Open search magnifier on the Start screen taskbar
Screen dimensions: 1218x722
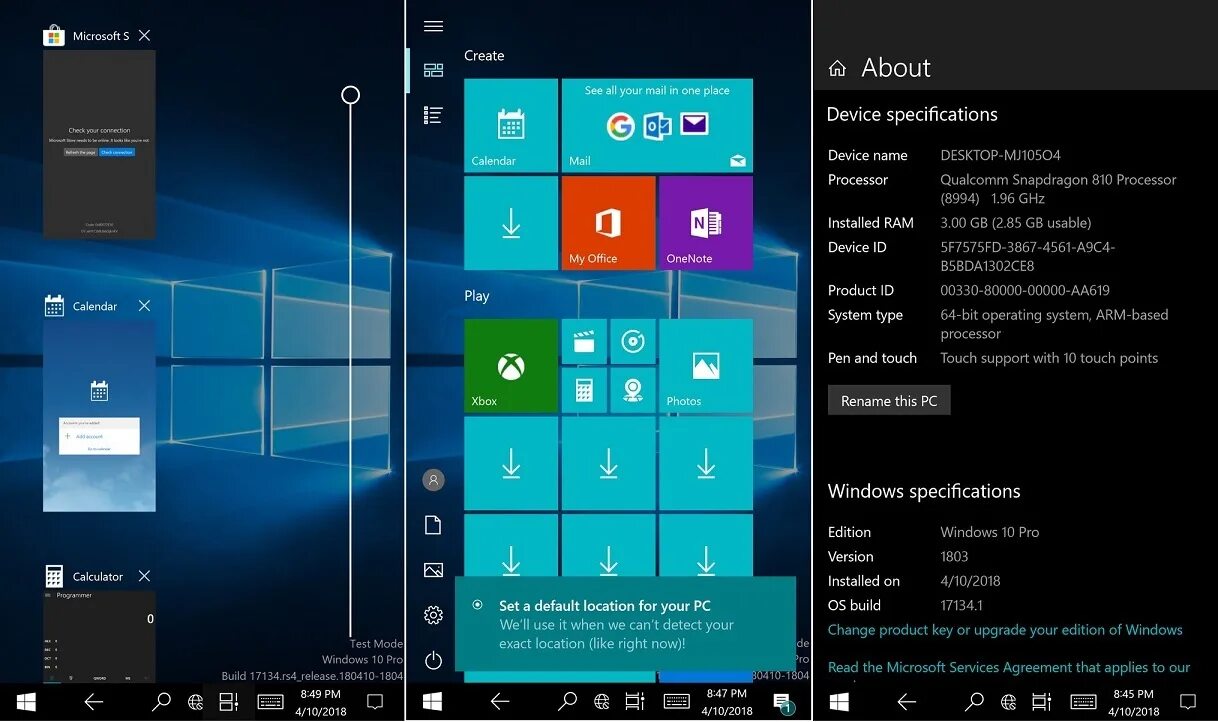point(567,702)
